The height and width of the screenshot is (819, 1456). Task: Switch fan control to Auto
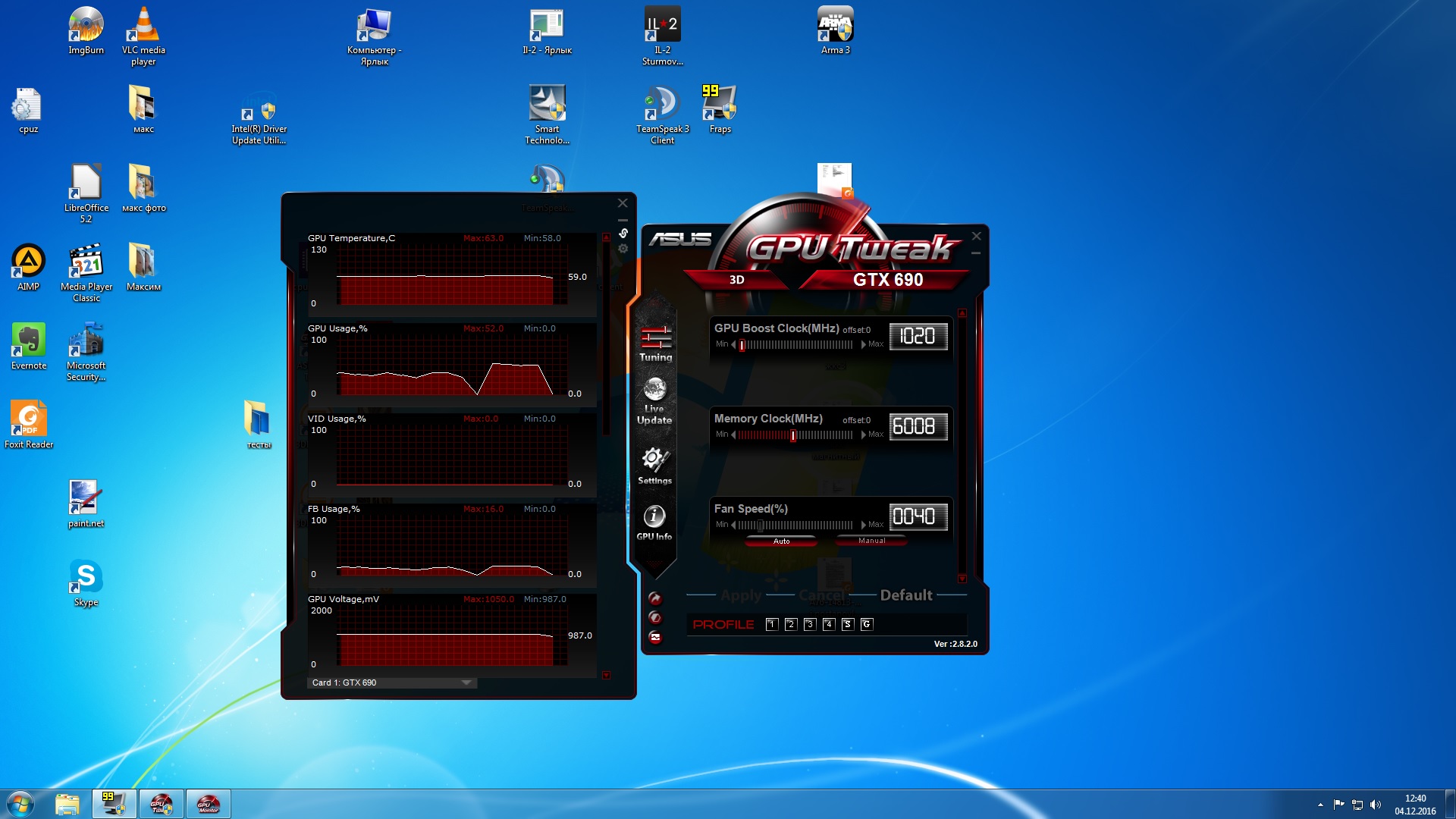click(781, 541)
